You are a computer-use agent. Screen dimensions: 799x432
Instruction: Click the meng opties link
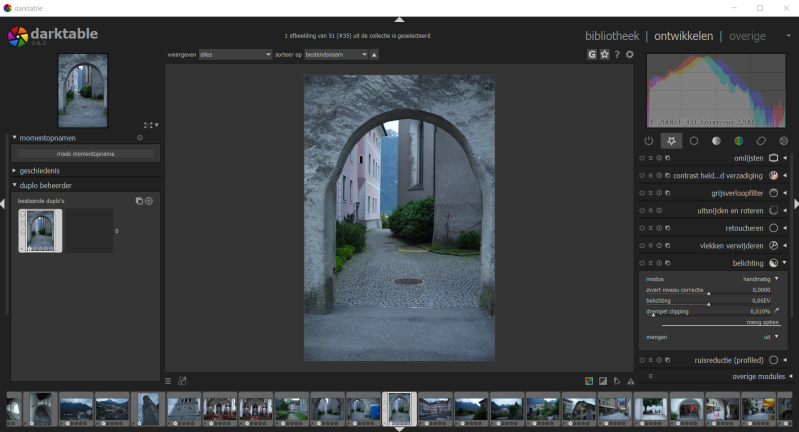click(x=762, y=323)
